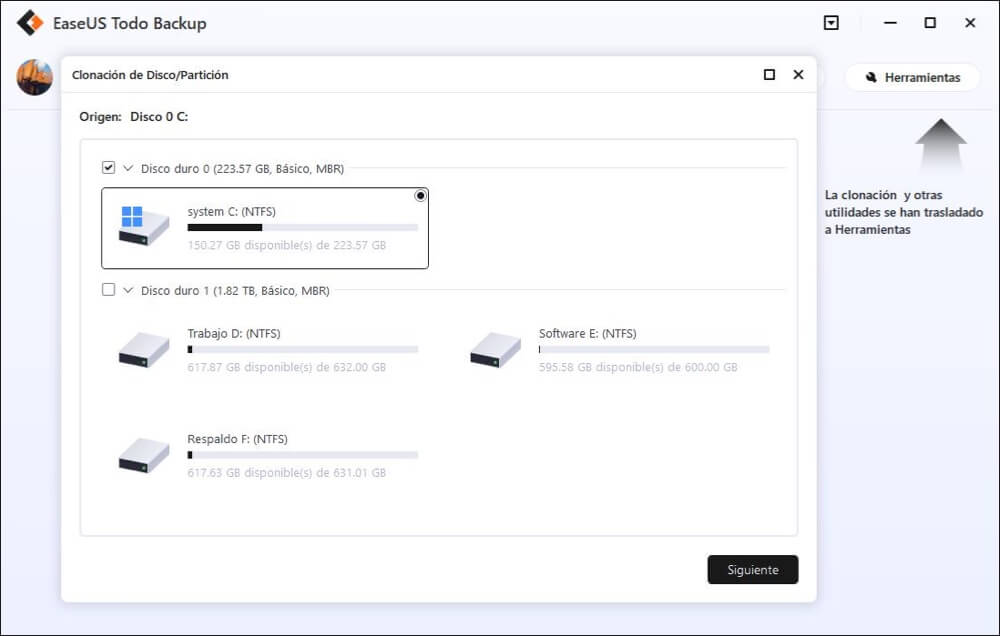This screenshot has width=1000, height=636.
Task: Click the "Origen: Disco 0 C:" label
Action: click(134, 117)
